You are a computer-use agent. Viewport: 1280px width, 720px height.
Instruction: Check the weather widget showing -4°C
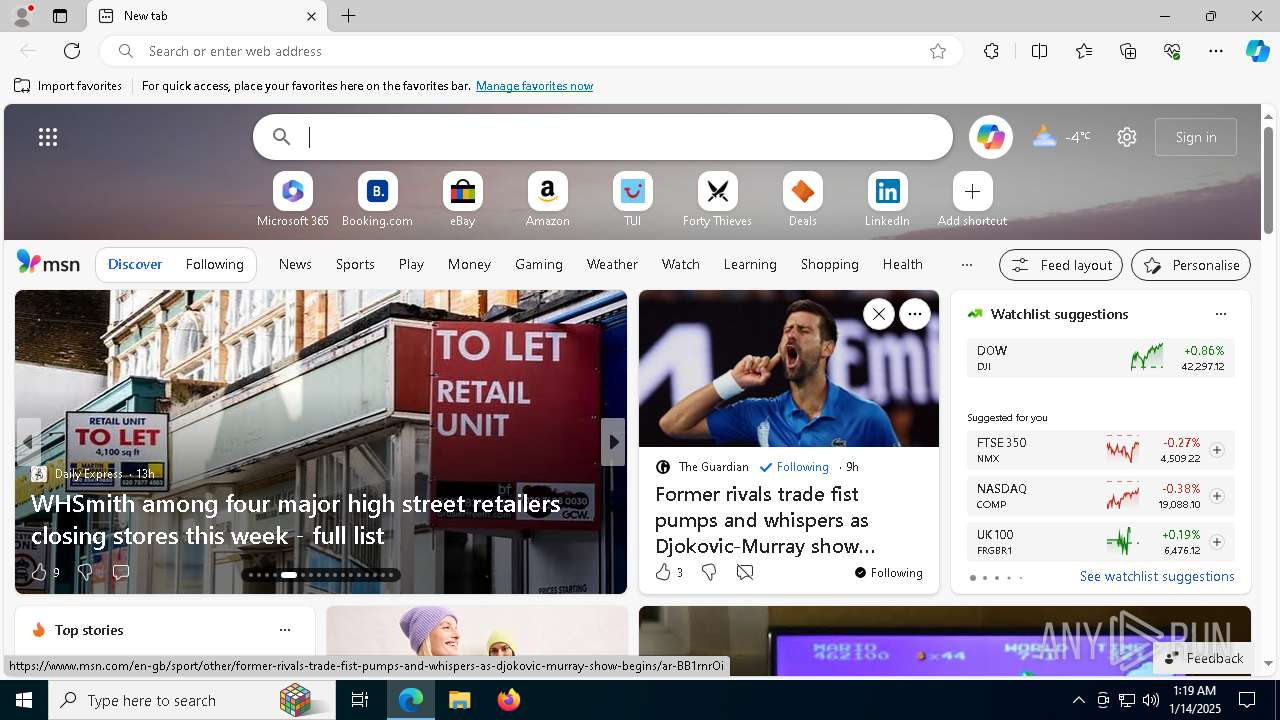click(x=1061, y=137)
